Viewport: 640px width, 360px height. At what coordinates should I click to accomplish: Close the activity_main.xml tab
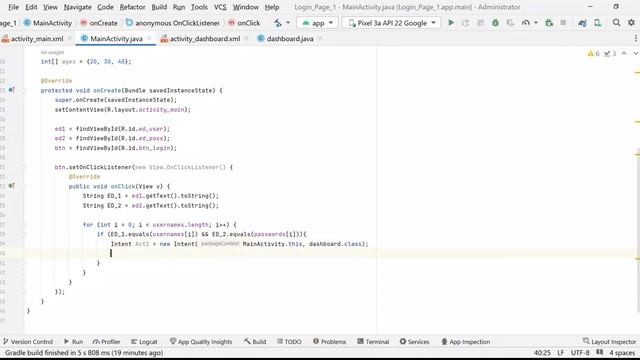[x=70, y=38]
